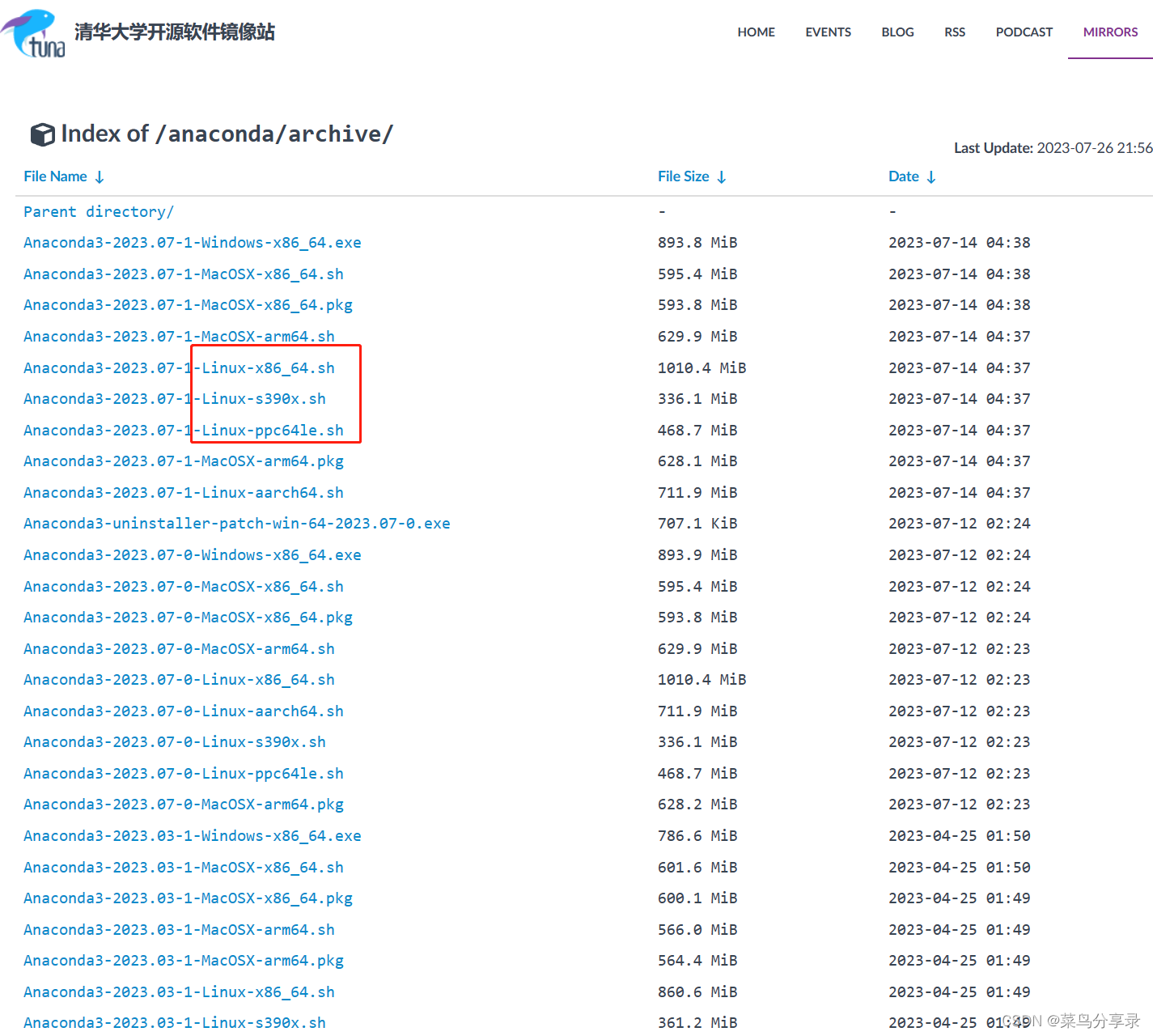The width and height of the screenshot is (1153, 1036).
Task: Download Anaconda3-2023.03-1-Linux-x86_64.sh
Action: point(179,992)
